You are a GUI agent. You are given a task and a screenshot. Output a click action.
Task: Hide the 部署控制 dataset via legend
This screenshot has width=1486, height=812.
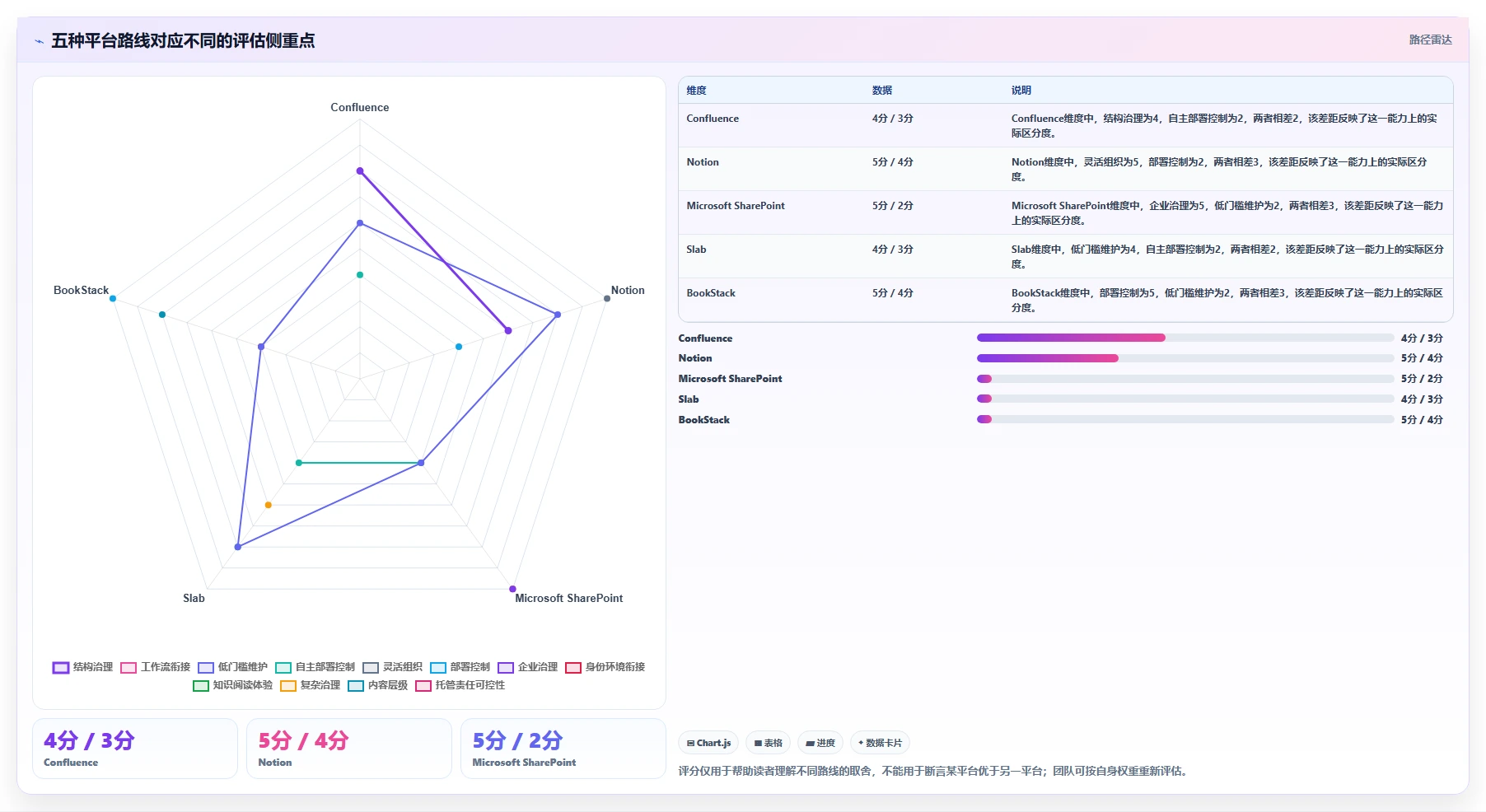pyautogui.click(x=460, y=667)
